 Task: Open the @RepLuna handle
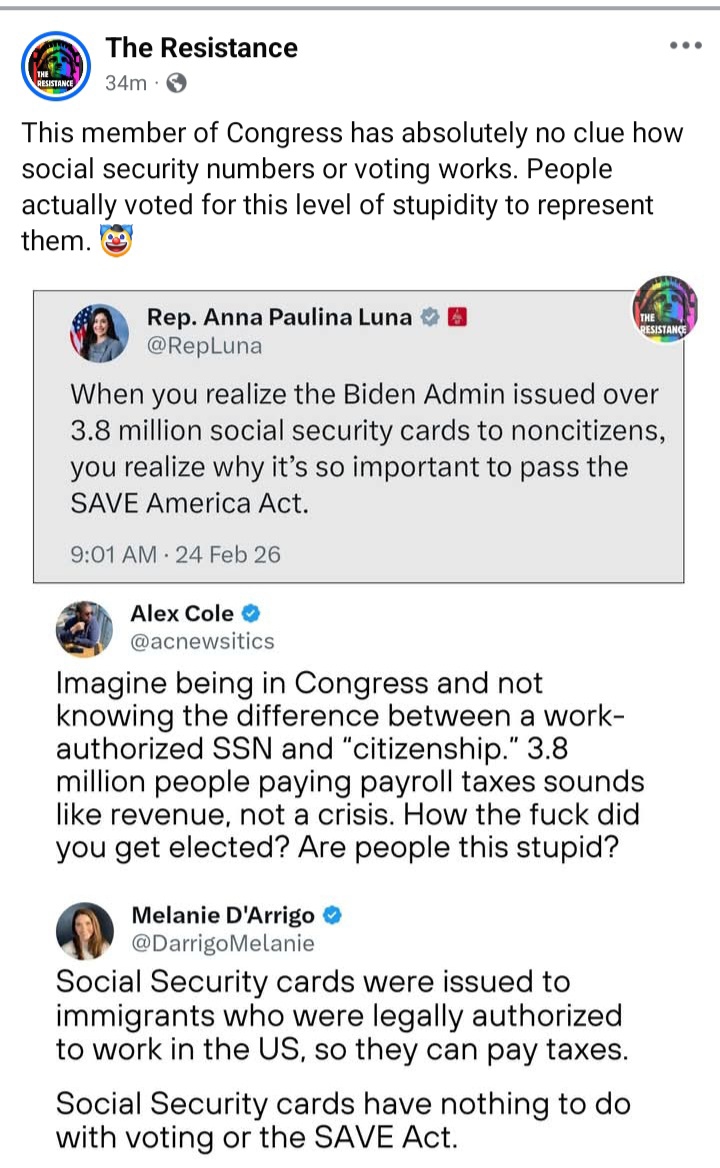tap(205, 346)
